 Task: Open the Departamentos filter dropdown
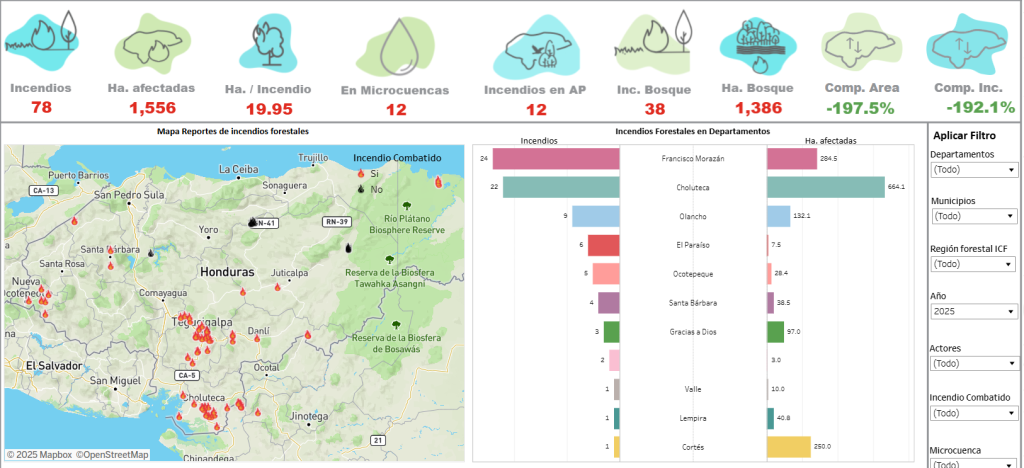point(974,170)
